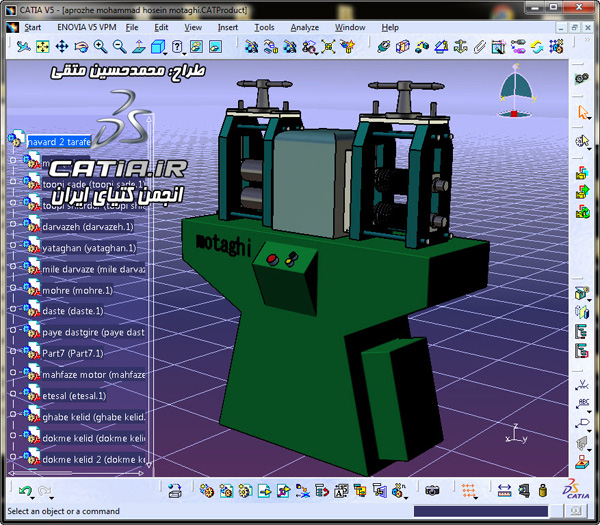Open the Insert menu
The width and height of the screenshot is (600, 525).
pos(228,27)
